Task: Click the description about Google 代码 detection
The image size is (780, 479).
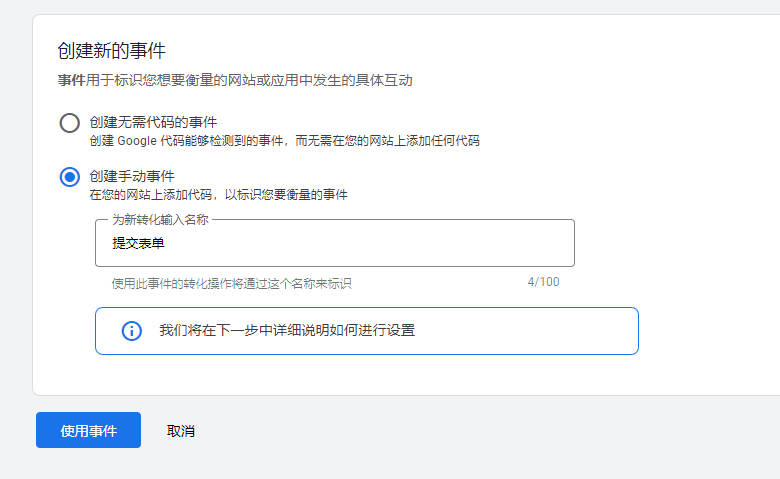Action: pos(283,141)
